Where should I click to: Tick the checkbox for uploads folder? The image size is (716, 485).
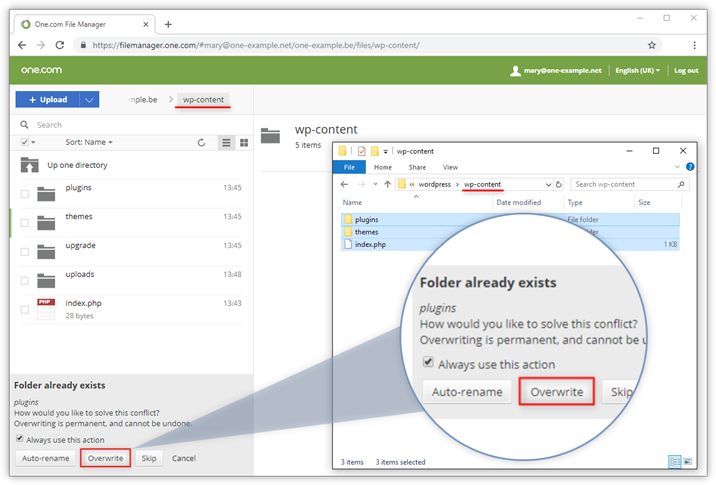pos(25,280)
